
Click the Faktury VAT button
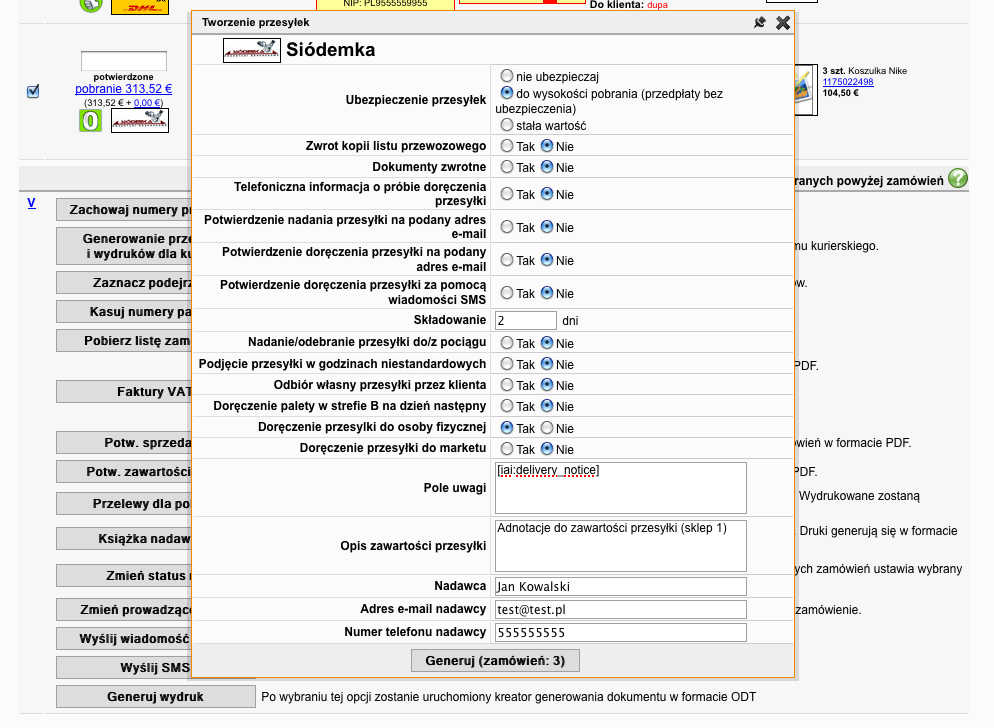click(x=124, y=392)
